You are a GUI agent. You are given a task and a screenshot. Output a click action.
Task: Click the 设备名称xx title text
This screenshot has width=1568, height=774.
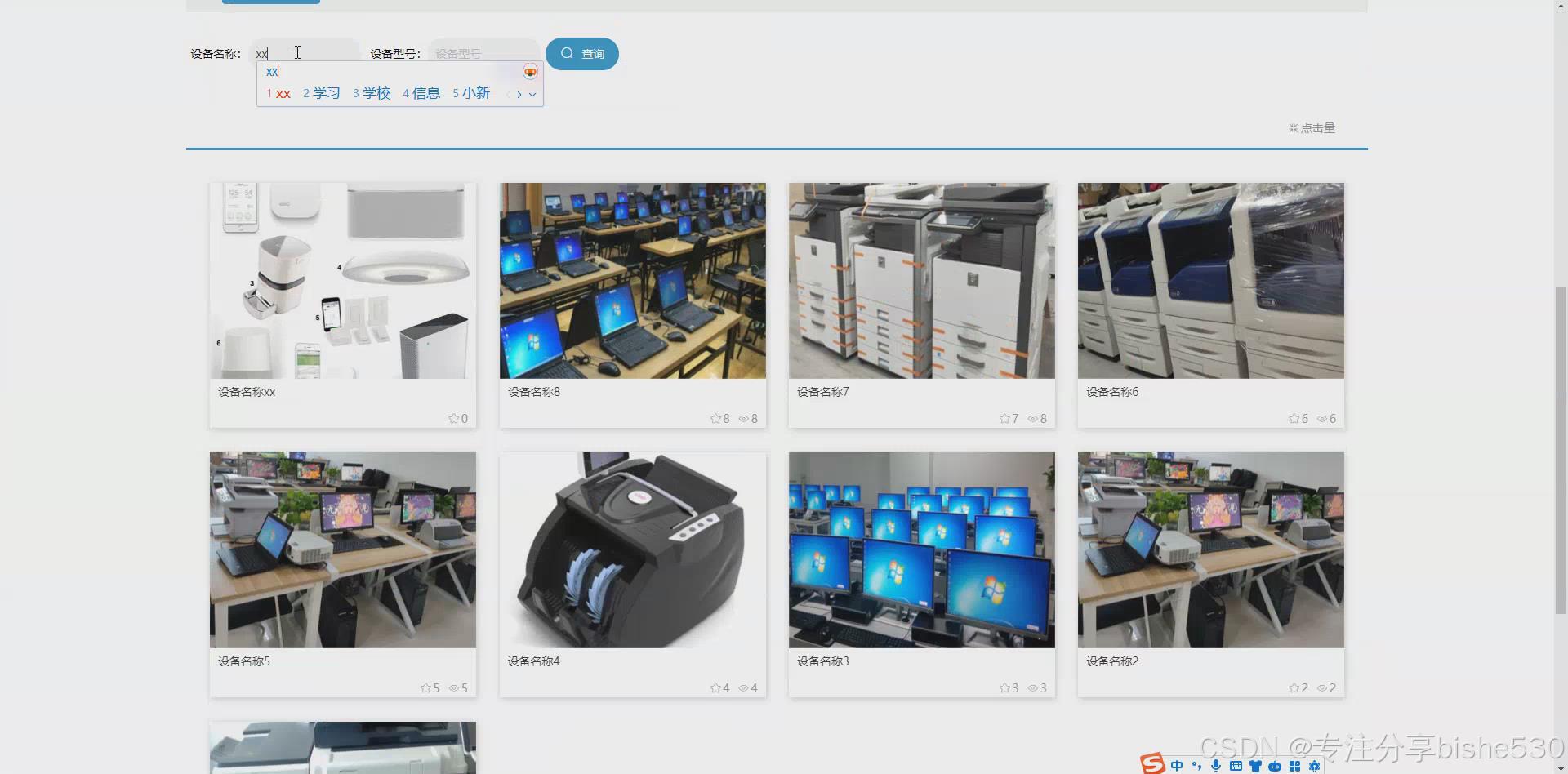tap(247, 392)
